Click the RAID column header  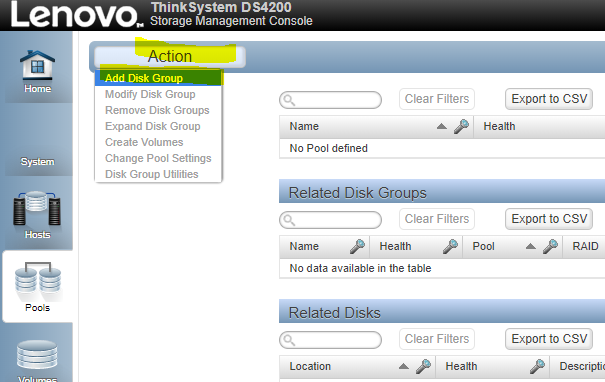(x=585, y=246)
